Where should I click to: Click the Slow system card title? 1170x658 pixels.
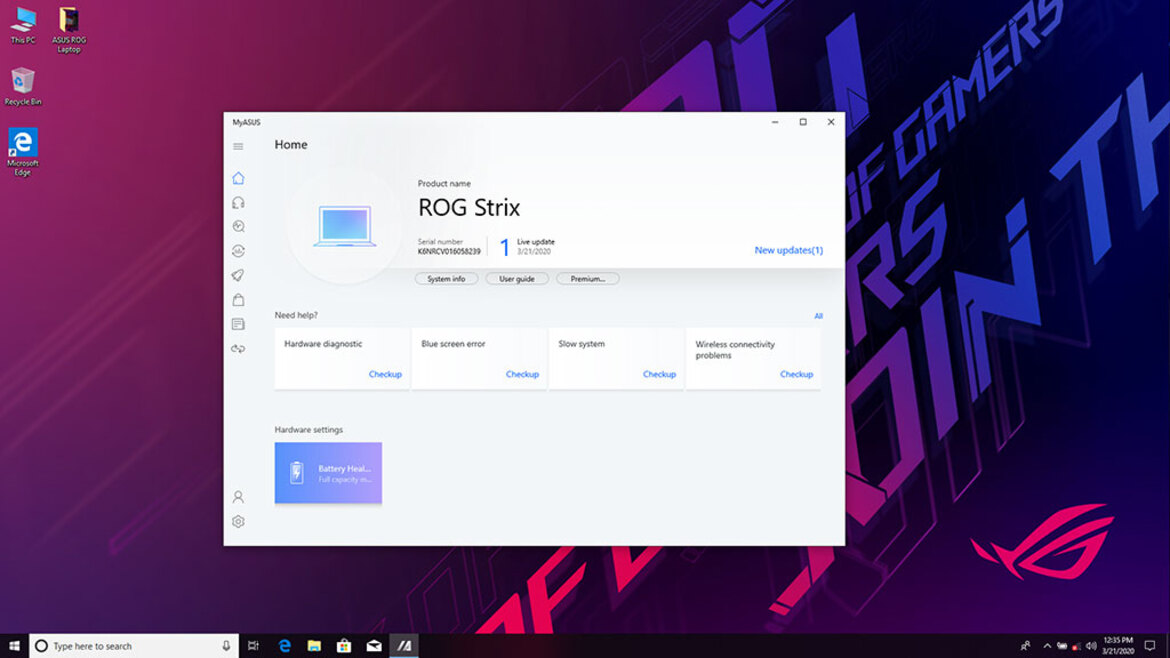581,344
